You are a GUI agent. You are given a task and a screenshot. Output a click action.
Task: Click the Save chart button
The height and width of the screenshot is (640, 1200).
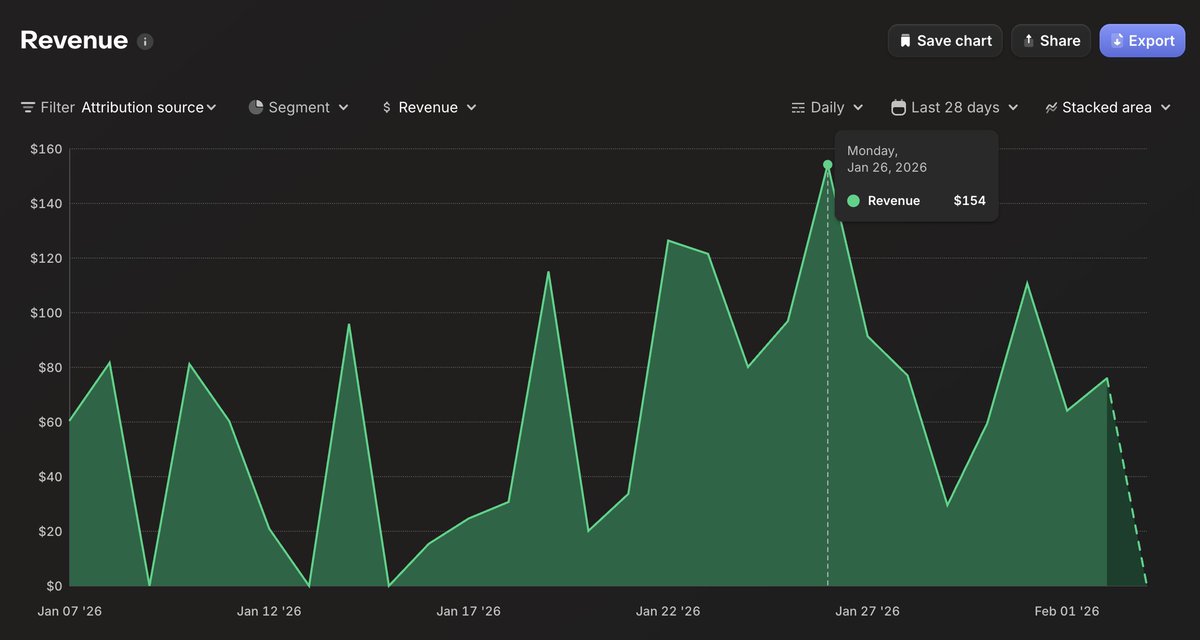(945, 41)
